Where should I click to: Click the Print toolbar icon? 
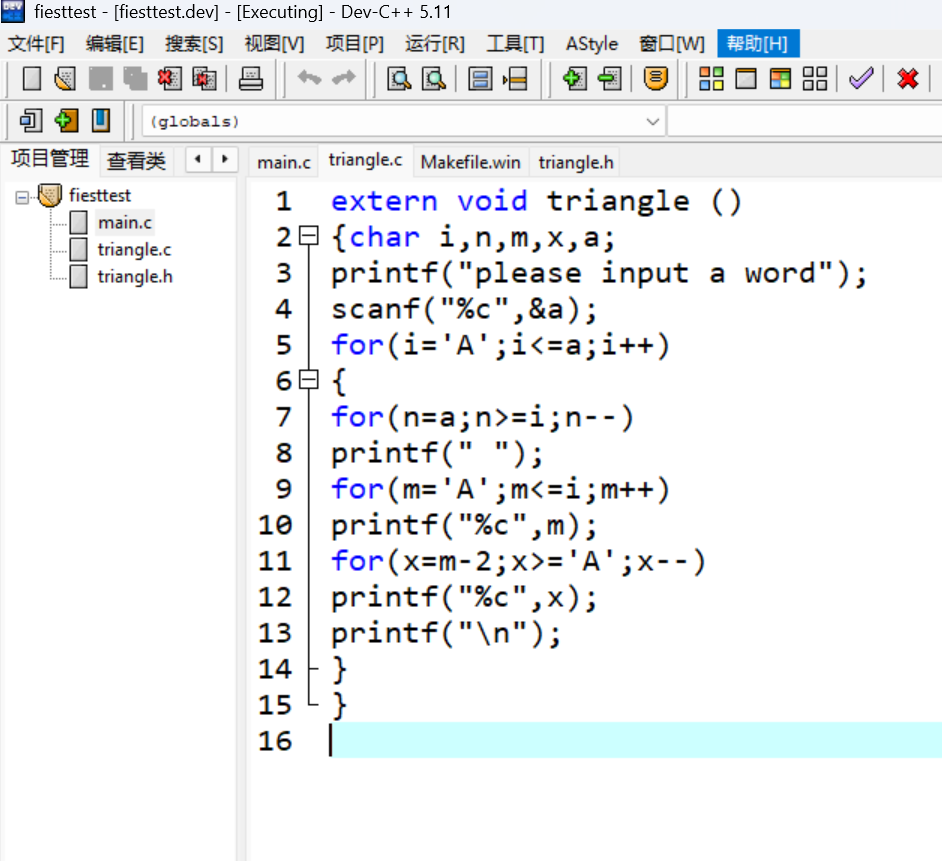251,79
